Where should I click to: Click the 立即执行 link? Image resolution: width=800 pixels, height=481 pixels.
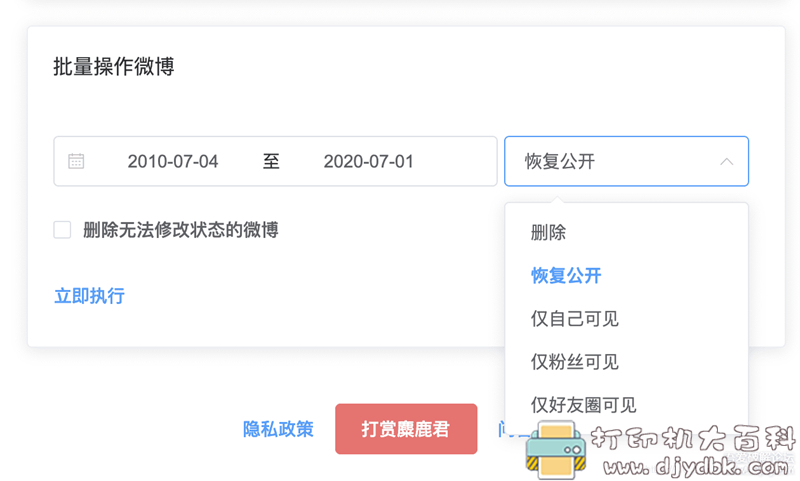pos(89,296)
